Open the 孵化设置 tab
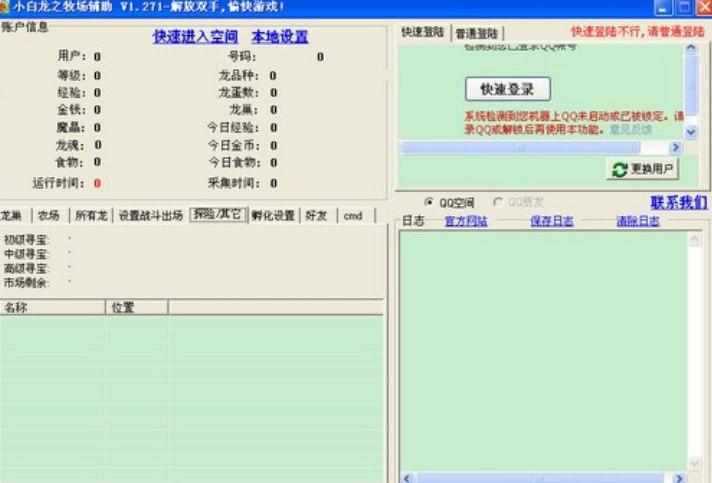This screenshot has height=483, width=712. 272,215
